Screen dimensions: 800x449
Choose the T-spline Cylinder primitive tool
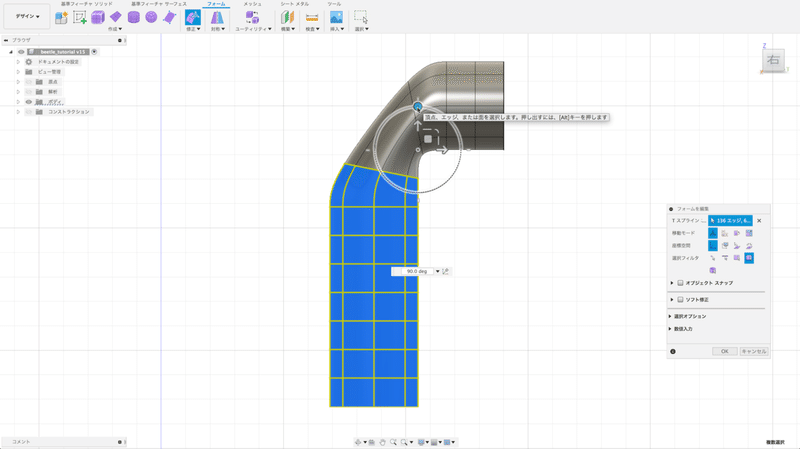tap(134, 17)
